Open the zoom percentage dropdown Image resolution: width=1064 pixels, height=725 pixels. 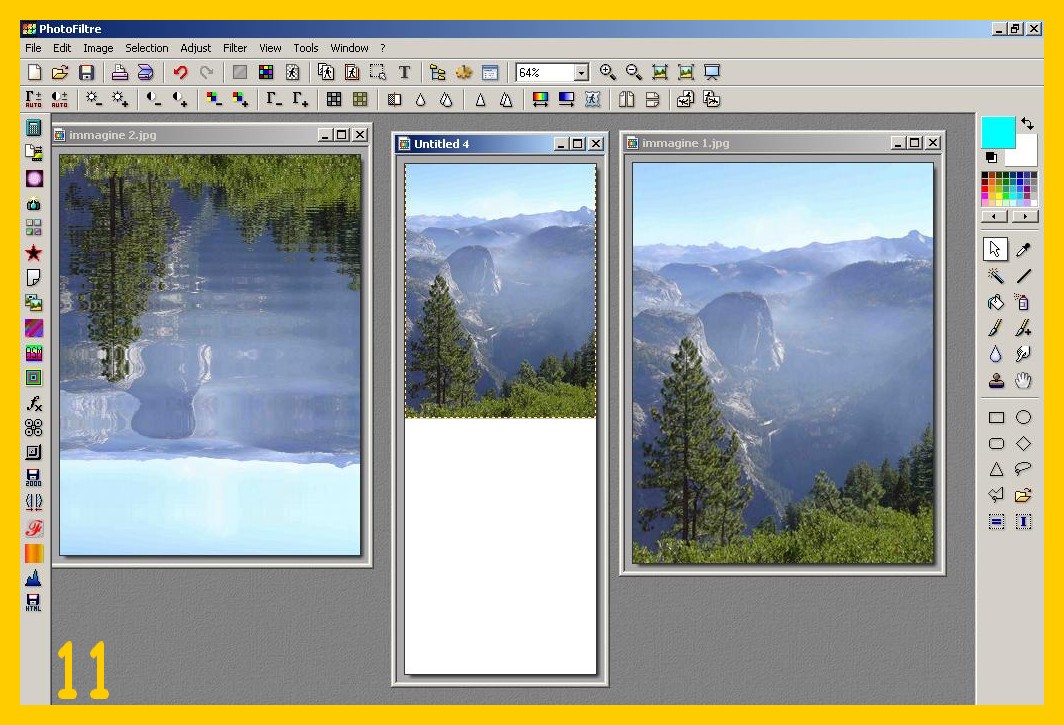(x=581, y=72)
